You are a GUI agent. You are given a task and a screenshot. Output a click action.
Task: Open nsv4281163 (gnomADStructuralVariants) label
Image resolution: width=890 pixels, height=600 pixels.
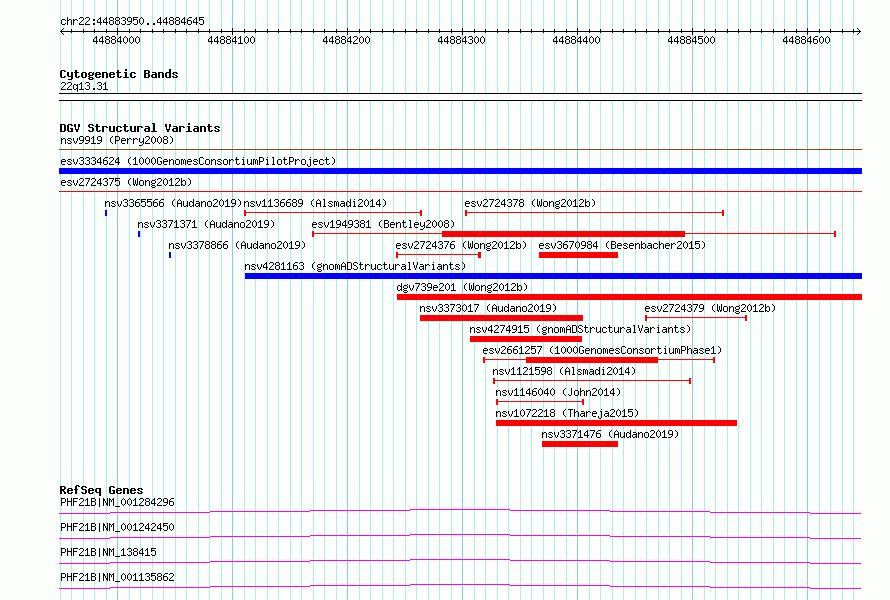coord(355,266)
